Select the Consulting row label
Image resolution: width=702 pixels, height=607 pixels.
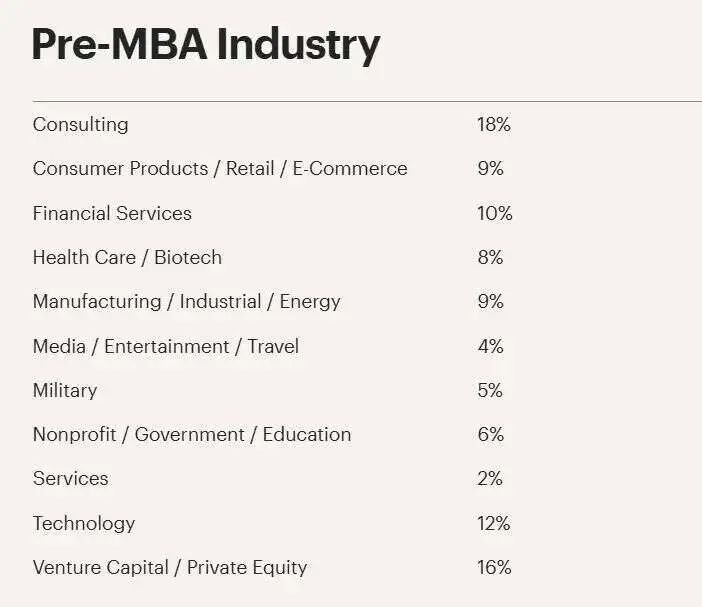(81, 125)
